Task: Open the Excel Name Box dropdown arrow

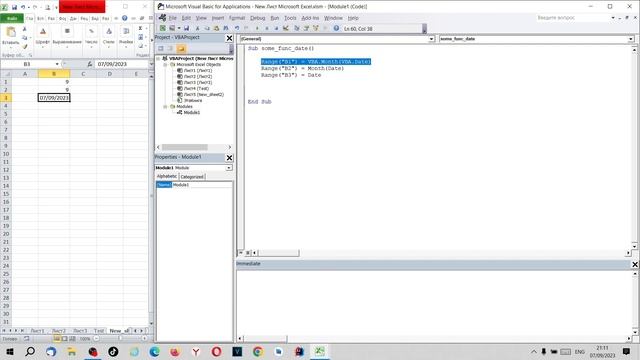Action: coord(57,64)
